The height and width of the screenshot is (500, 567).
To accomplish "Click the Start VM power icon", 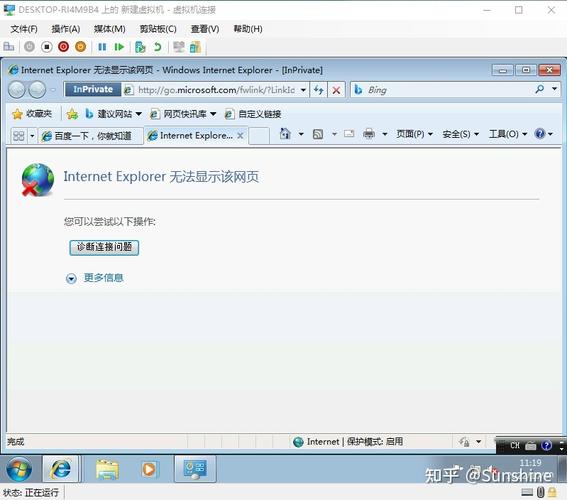I will [x=29, y=47].
